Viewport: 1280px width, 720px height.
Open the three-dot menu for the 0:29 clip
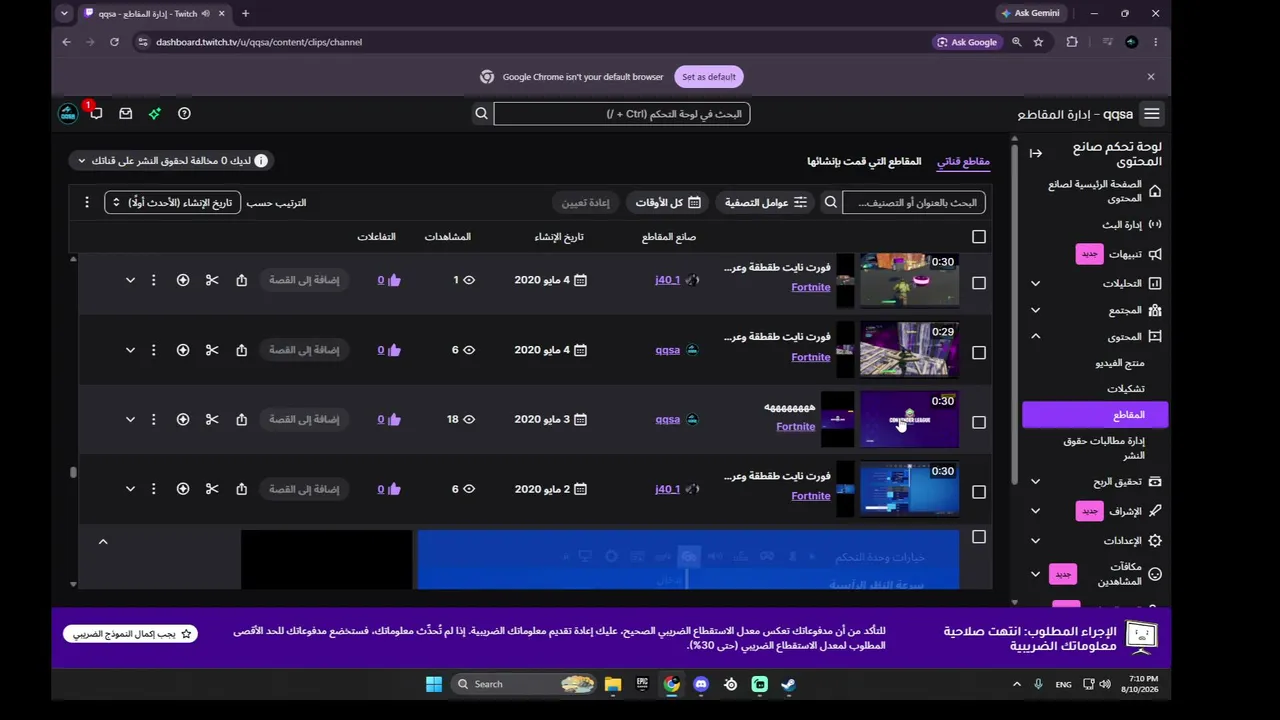click(153, 350)
